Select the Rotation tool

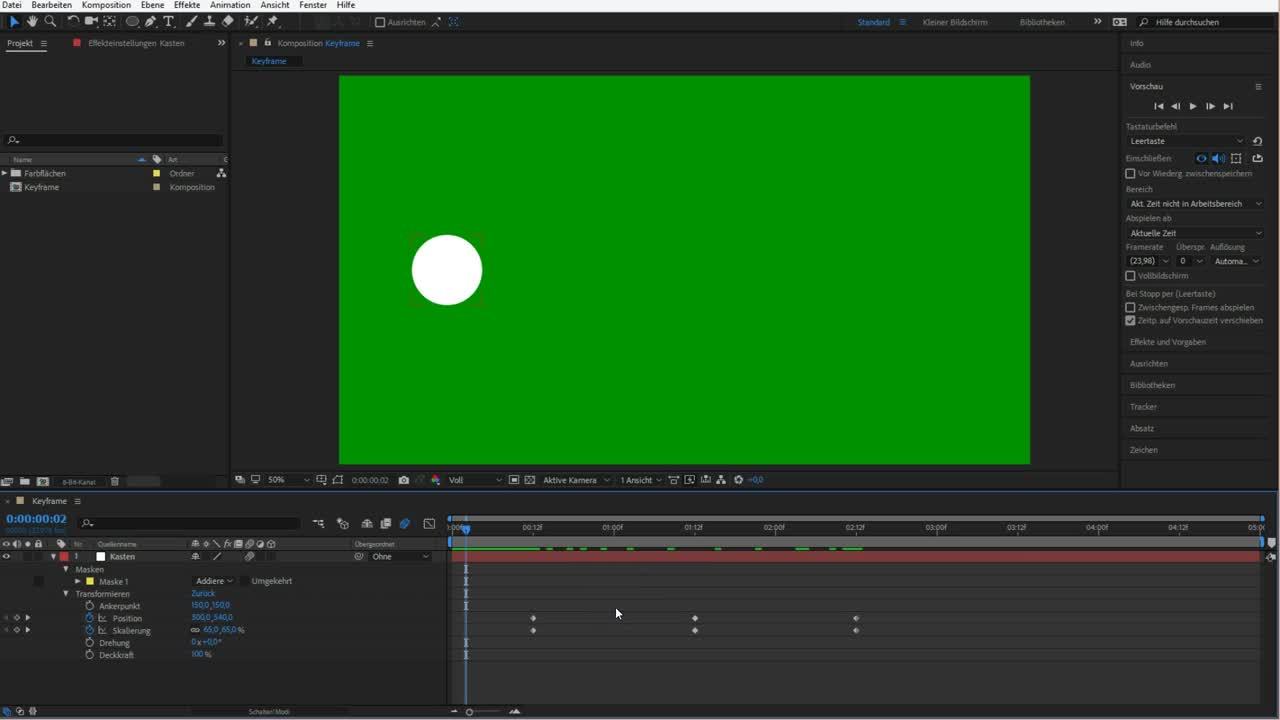point(73,21)
